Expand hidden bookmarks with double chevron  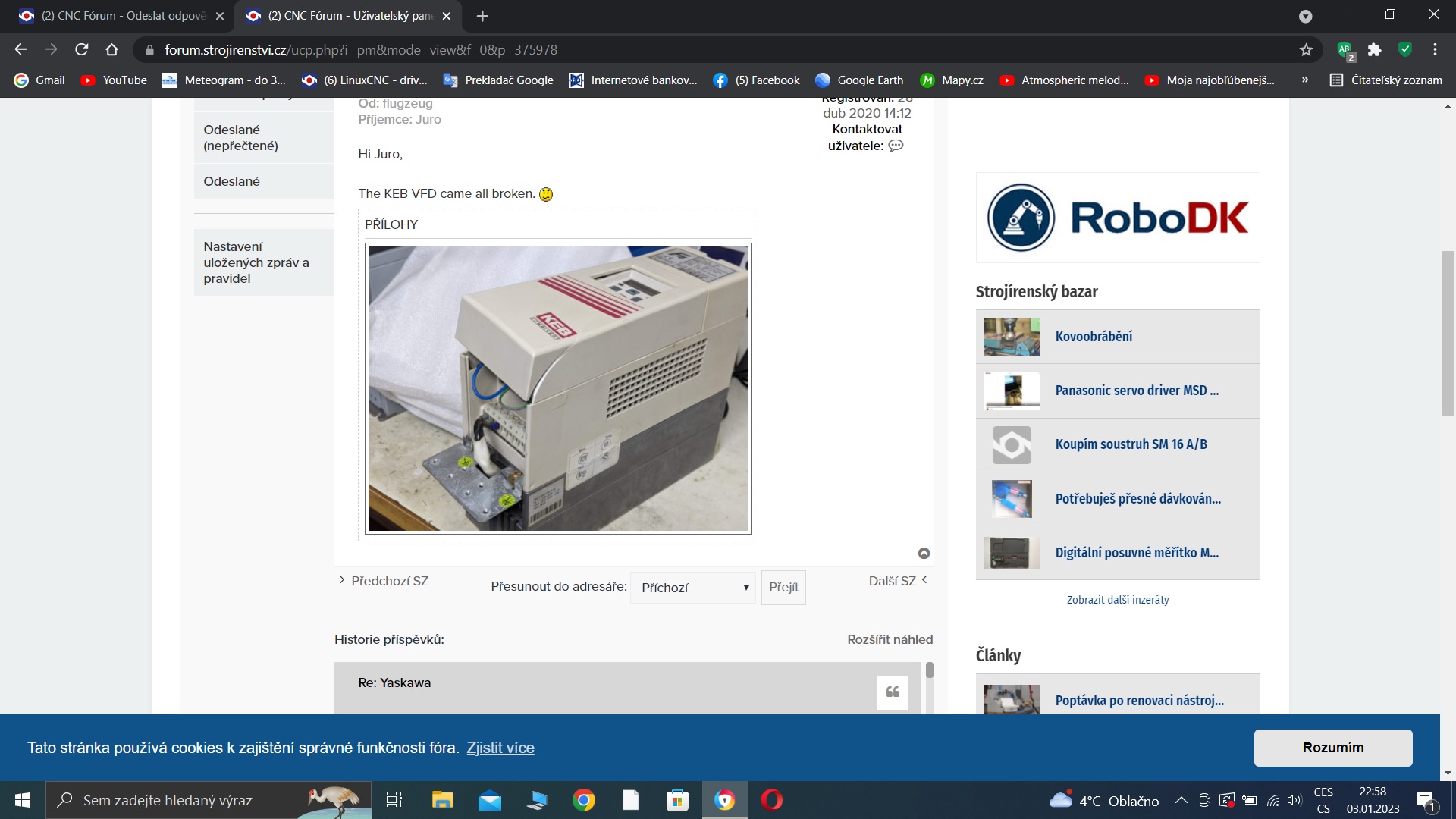(1304, 80)
